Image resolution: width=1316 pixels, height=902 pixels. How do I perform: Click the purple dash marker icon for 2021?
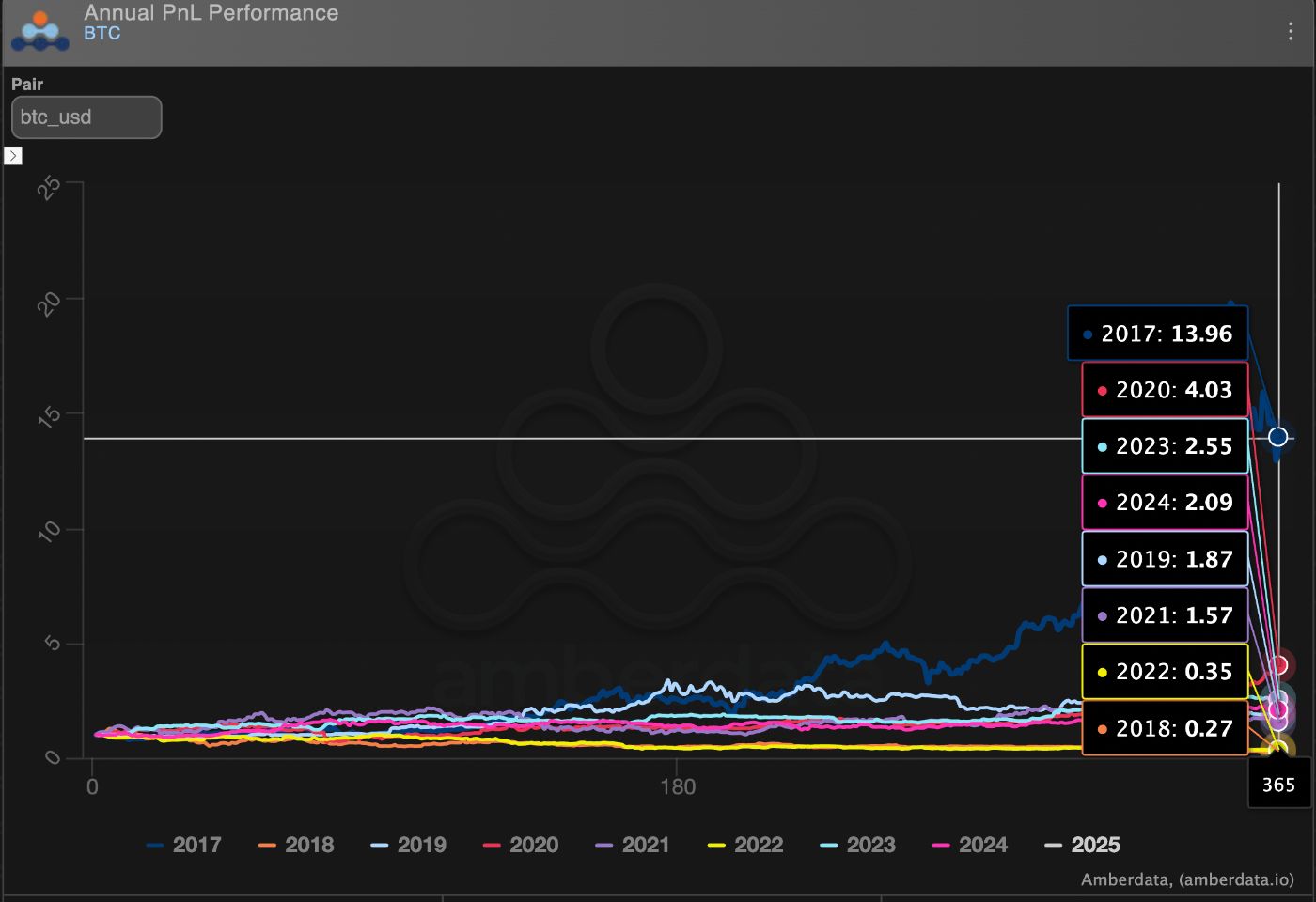(x=605, y=845)
